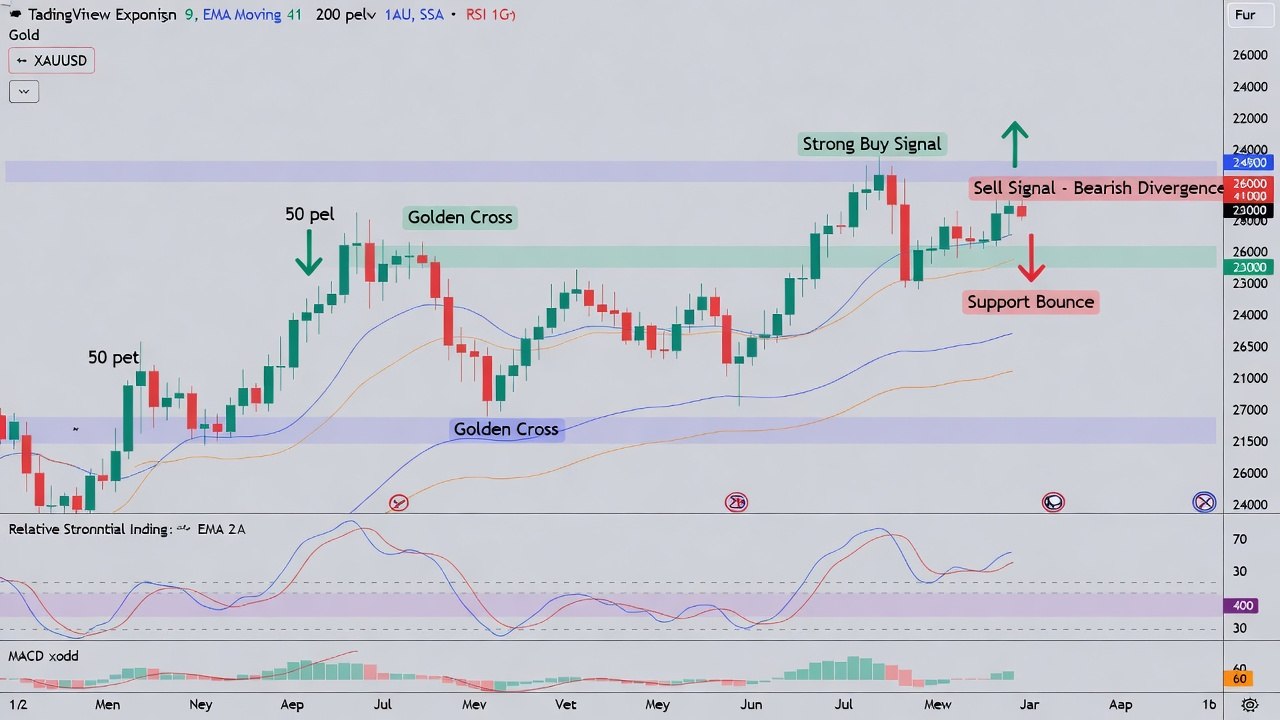Screen dimensions: 1280x720
Task: Click the 70 level on RSI axis
Action: (1239, 540)
